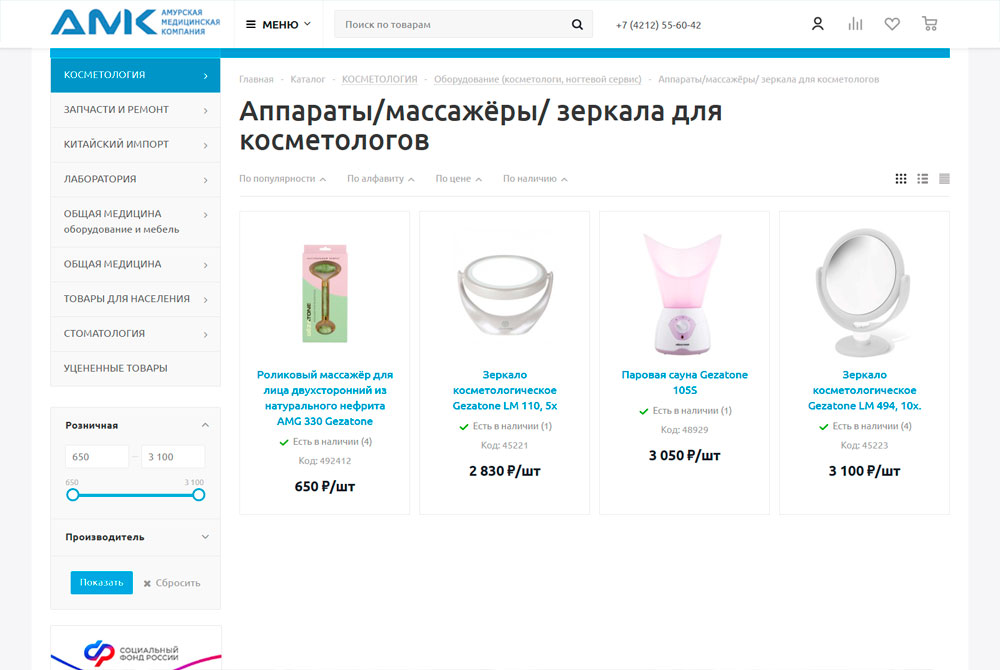The image size is (1000, 670).
Task: Click the maximum price slider handle
Action: [198, 495]
